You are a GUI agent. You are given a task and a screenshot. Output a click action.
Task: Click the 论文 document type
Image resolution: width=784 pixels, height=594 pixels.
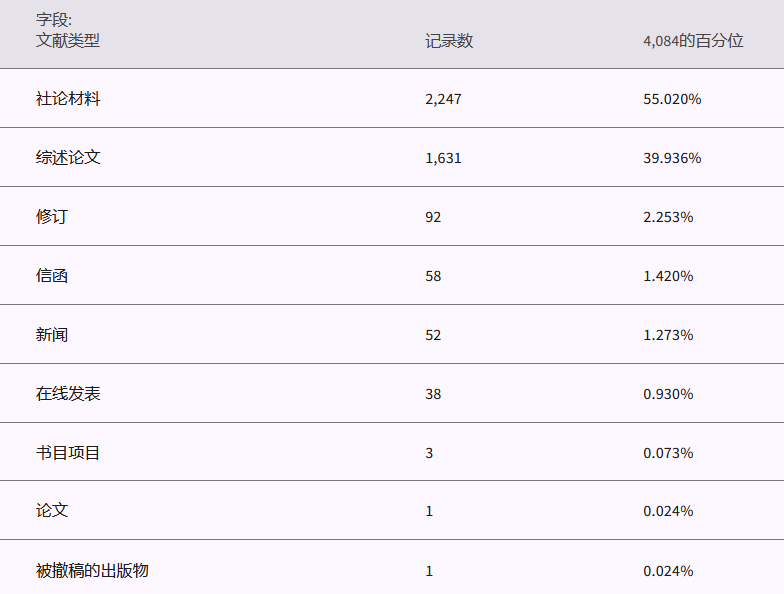coord(52,510)
